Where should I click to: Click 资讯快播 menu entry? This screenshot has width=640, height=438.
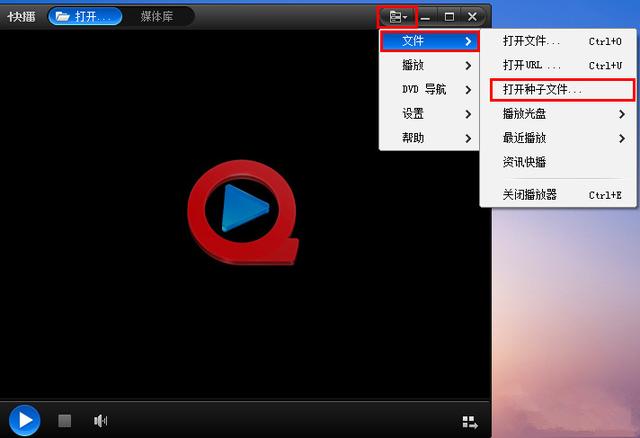(558, 162)
